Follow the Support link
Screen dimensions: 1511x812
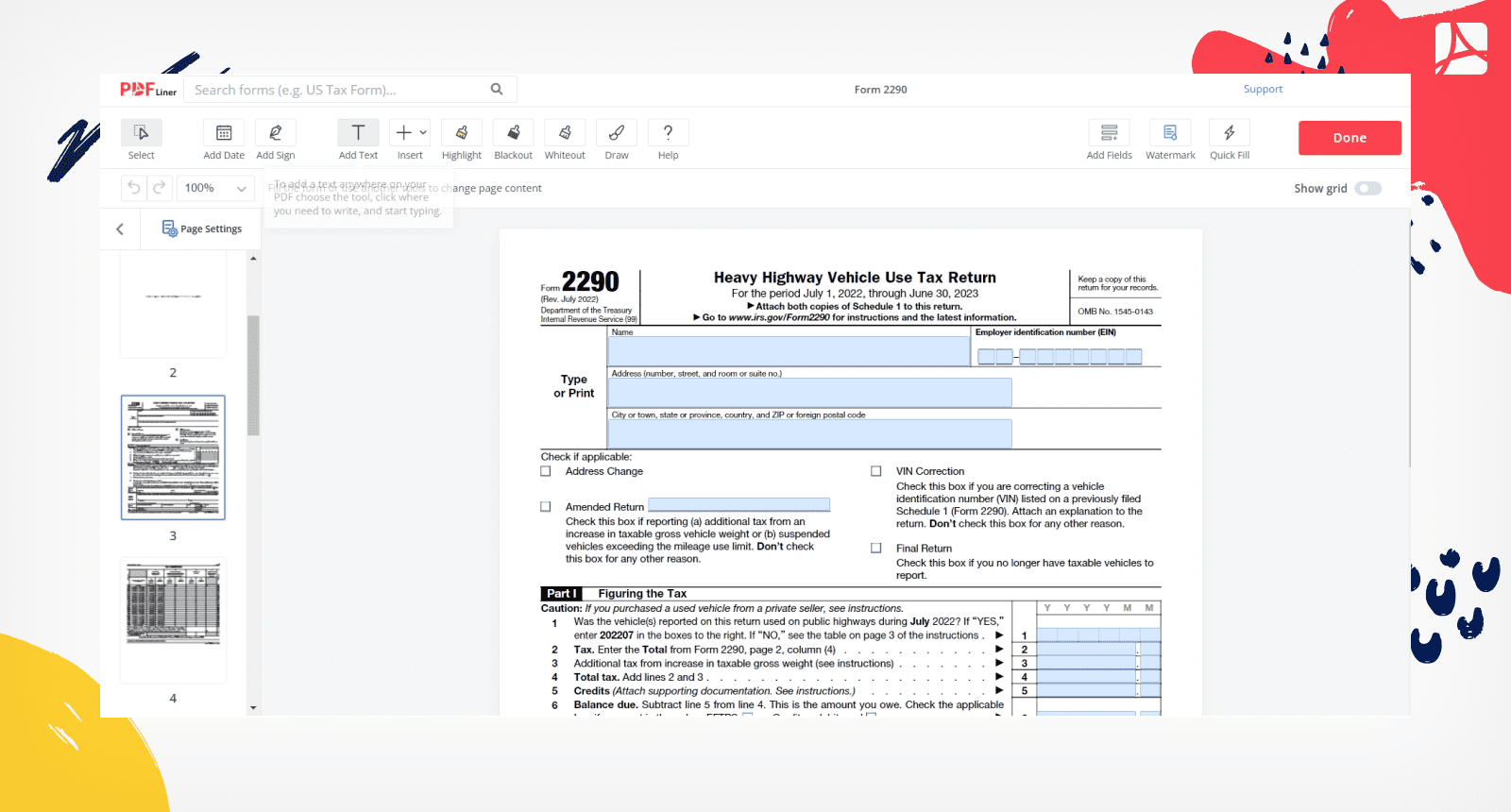pos(1263,90)
